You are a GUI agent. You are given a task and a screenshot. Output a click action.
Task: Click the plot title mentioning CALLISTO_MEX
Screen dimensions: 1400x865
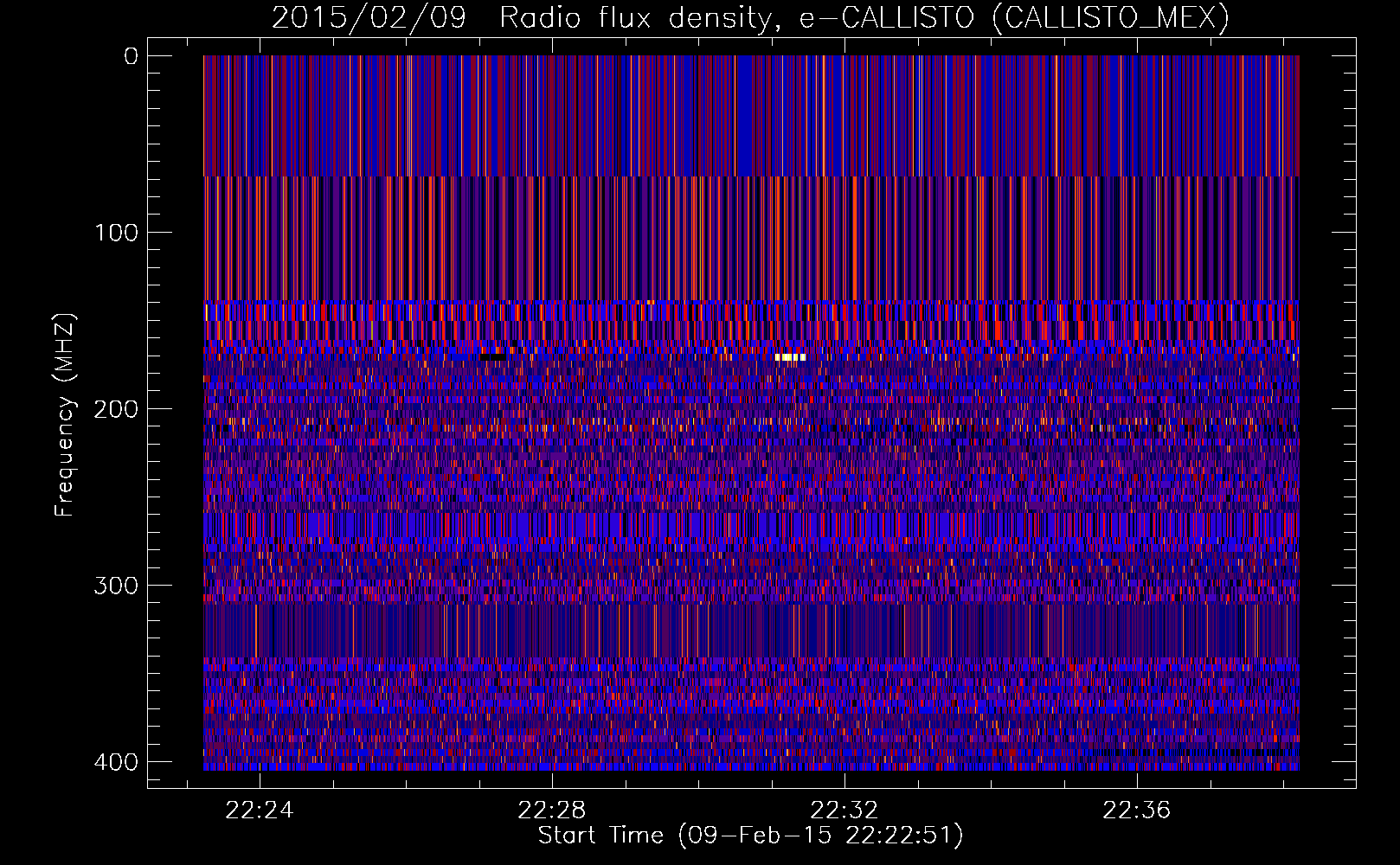click(750, 17)
